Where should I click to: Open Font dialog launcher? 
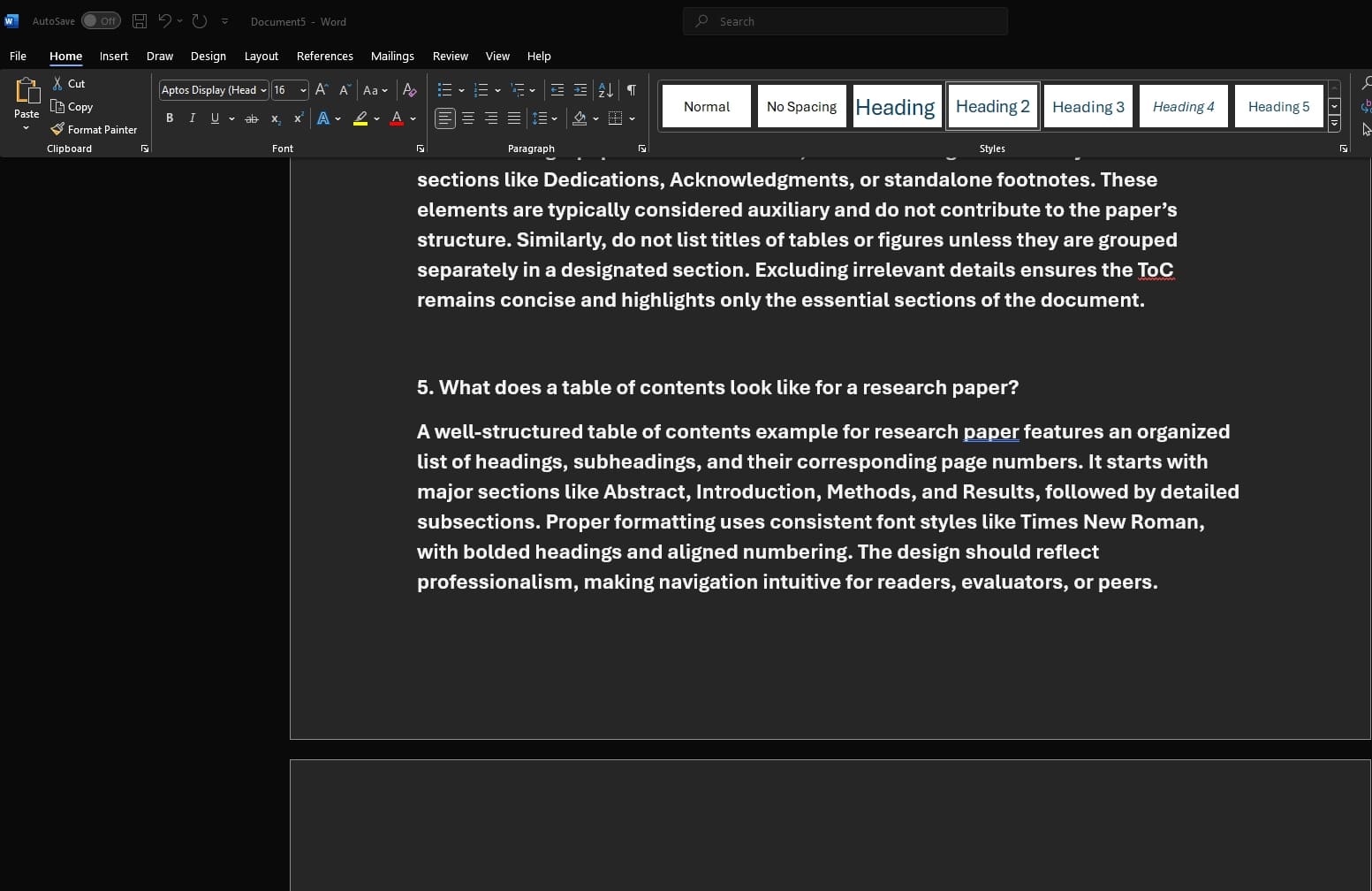pyautogui.click(x=421, y=148)
